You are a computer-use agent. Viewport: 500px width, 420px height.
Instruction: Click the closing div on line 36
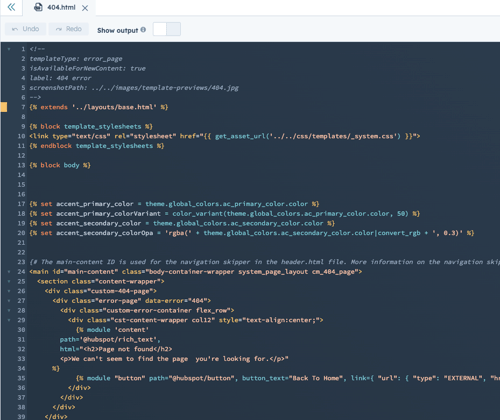pyautogui.click(x=79, y=388)
